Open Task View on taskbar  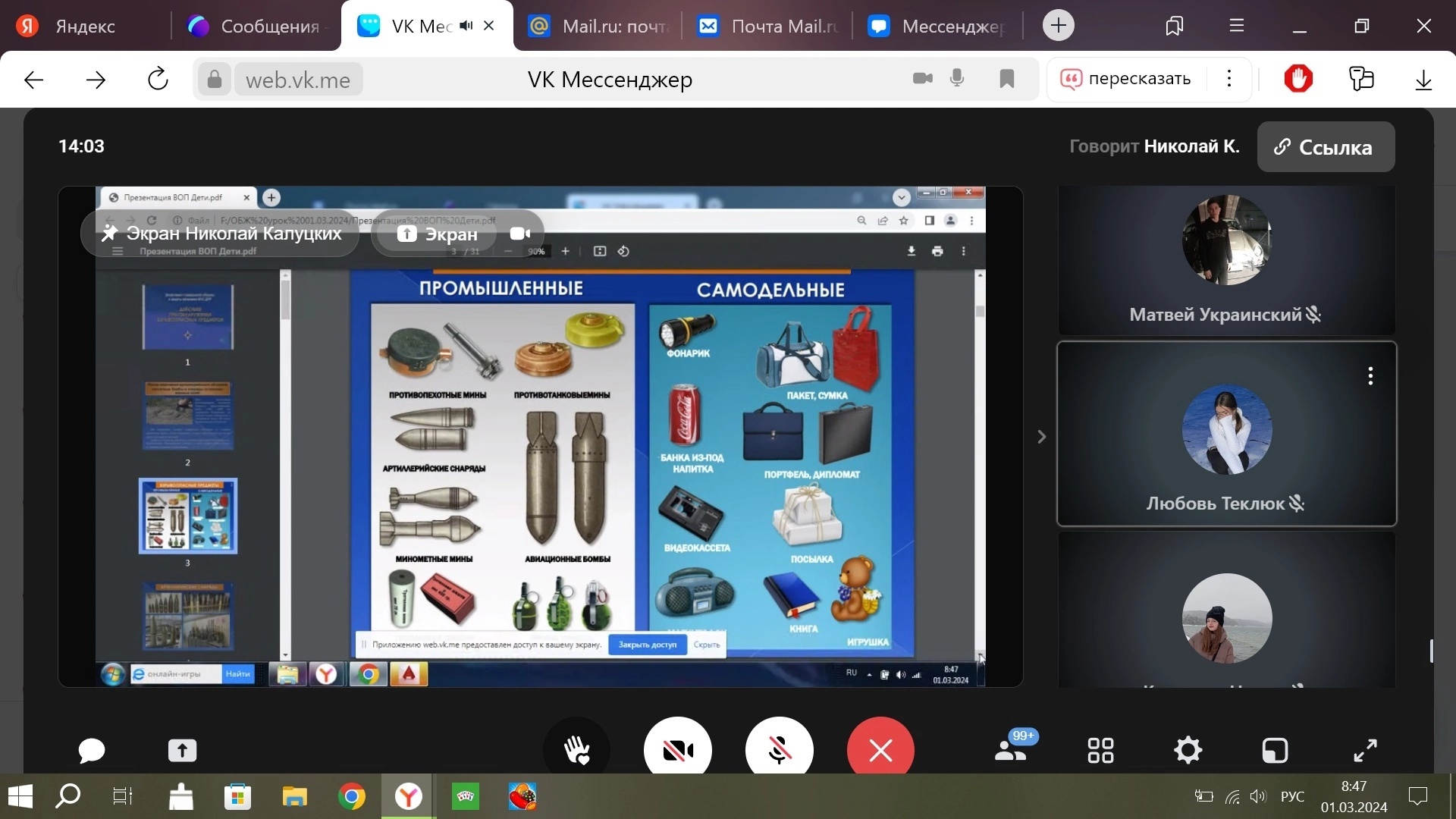point(123,796)
